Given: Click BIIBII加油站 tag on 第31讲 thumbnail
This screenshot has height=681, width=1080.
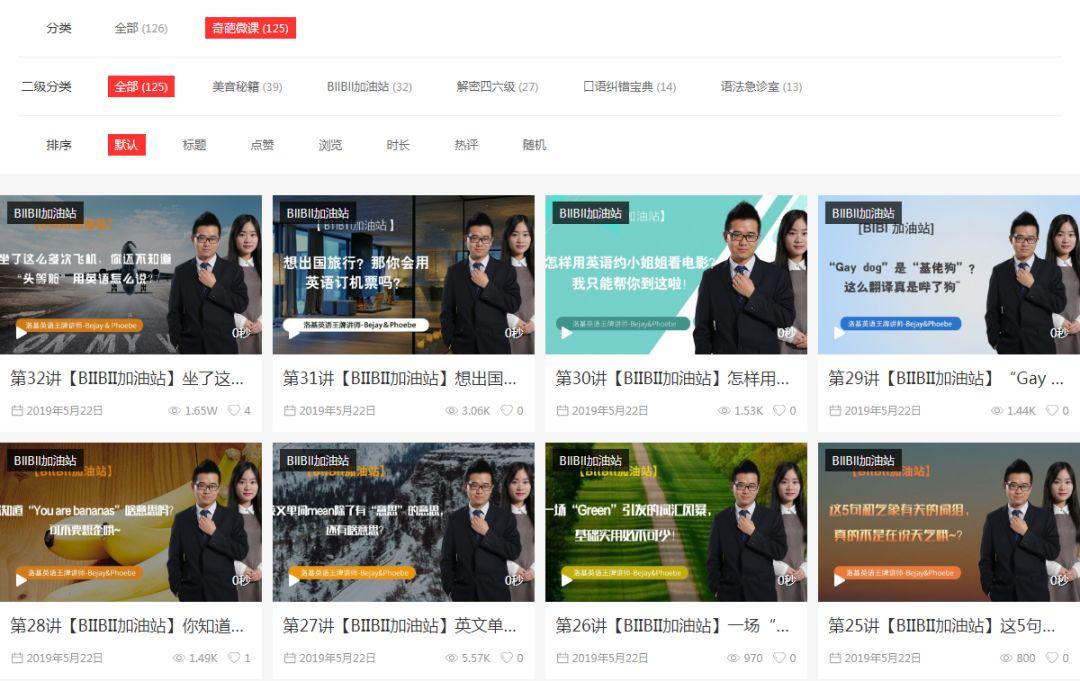Looking at the screenshot, I should point(318,213).
